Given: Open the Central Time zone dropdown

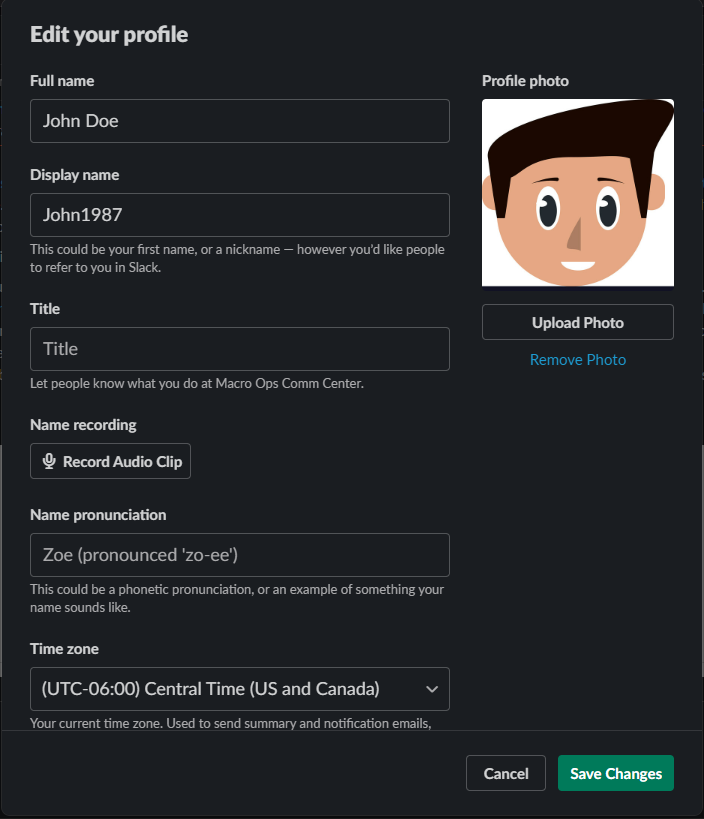Looking at the screenshot, I should 240,689.
